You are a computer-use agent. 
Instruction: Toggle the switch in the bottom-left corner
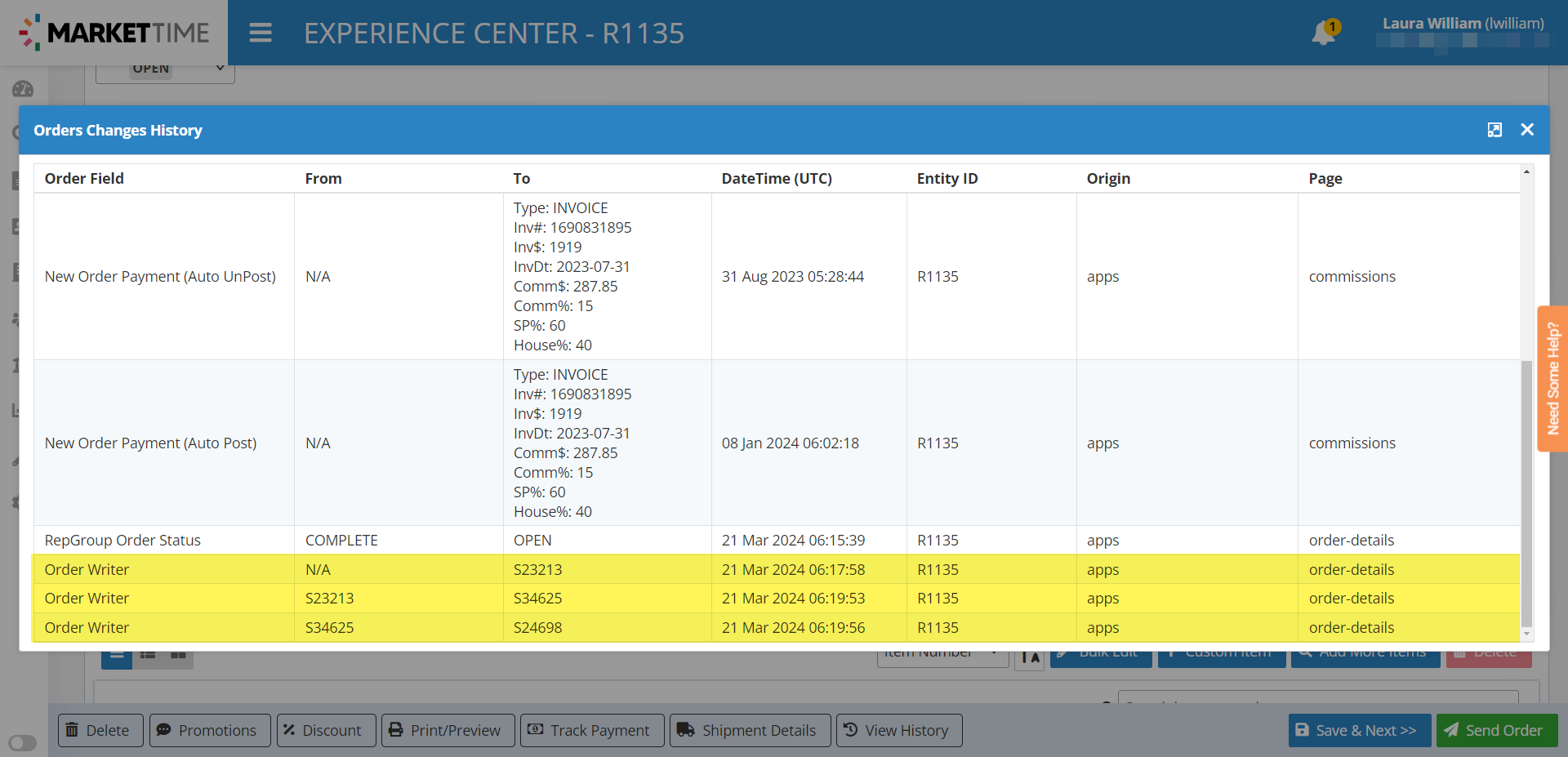tap(23, 742)
